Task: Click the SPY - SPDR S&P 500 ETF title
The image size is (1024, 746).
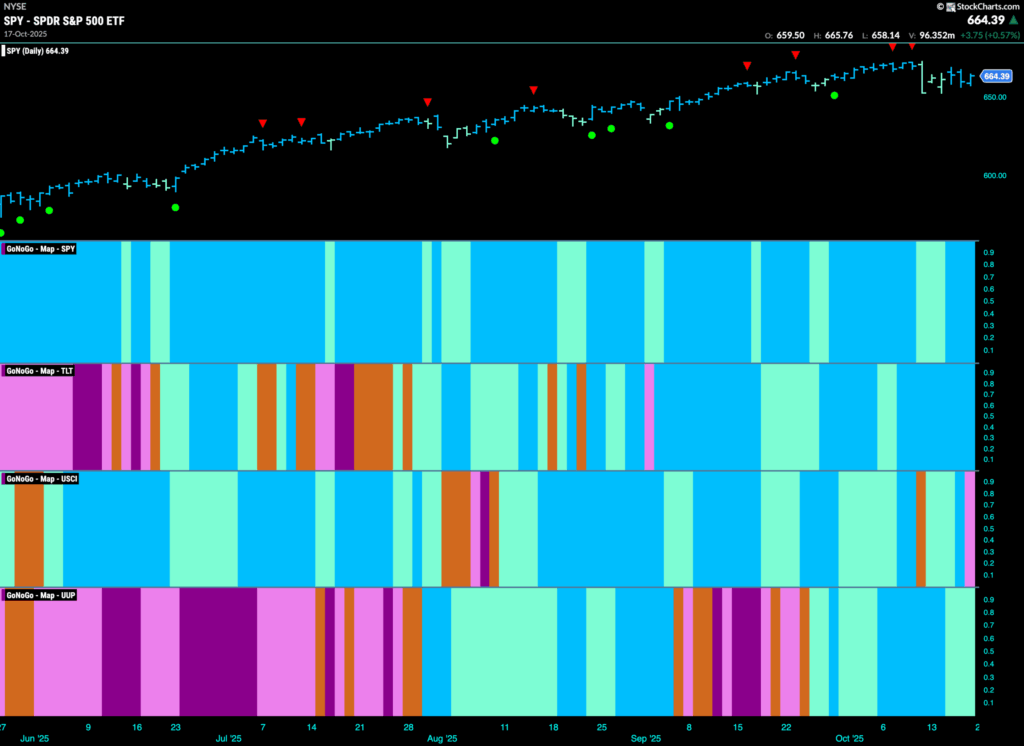Action: pyautogui.click(x=64, y=21)
